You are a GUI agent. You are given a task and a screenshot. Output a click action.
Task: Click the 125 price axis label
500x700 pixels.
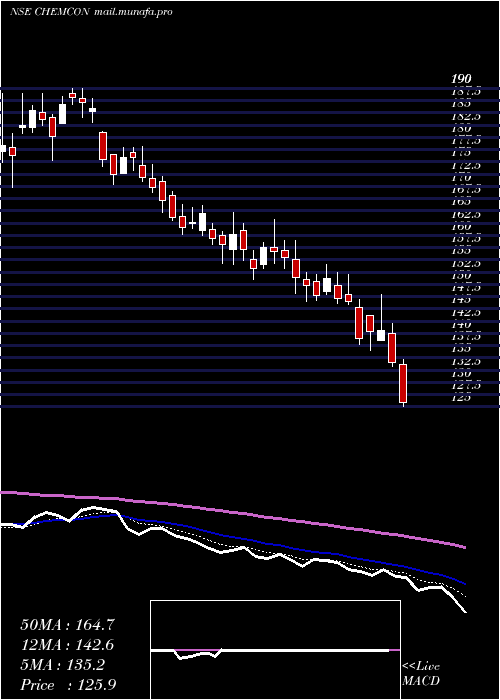(x=461, y=398)
